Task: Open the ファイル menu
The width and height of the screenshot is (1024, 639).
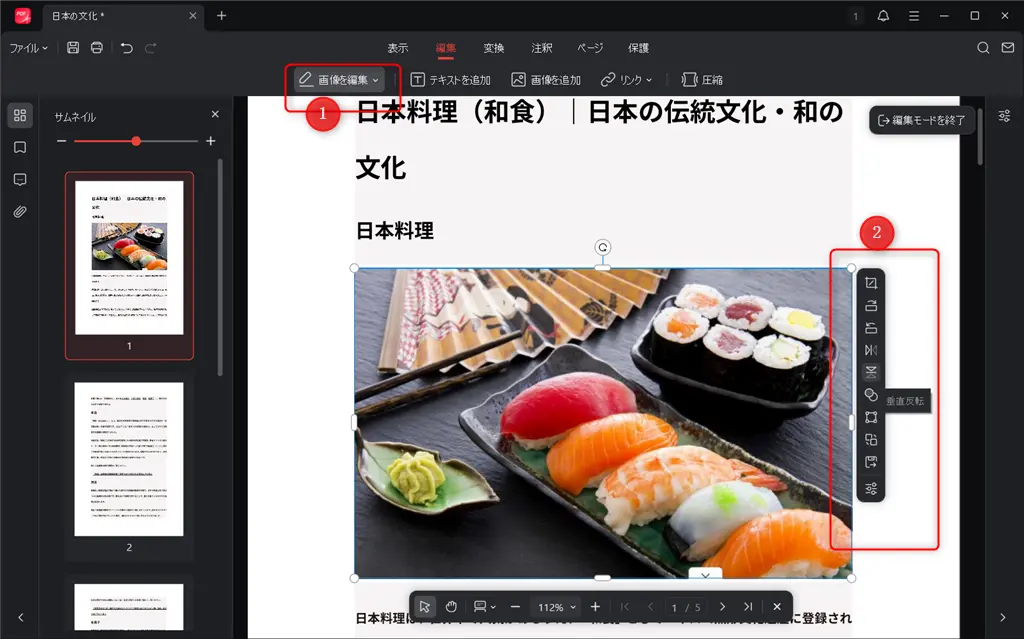Action: (28, 47)
